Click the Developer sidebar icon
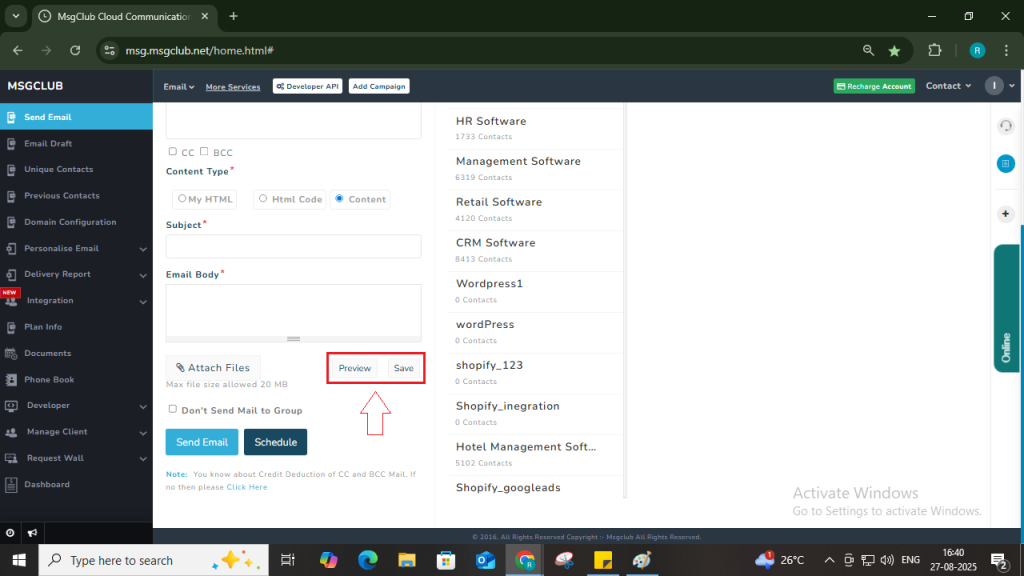1024x576 pixels. [x=11, y=406]
